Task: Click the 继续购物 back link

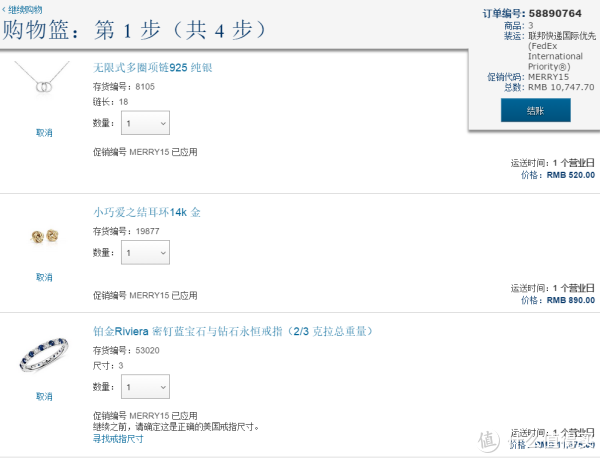Action: pyautogui.click(x=25, y=10)
